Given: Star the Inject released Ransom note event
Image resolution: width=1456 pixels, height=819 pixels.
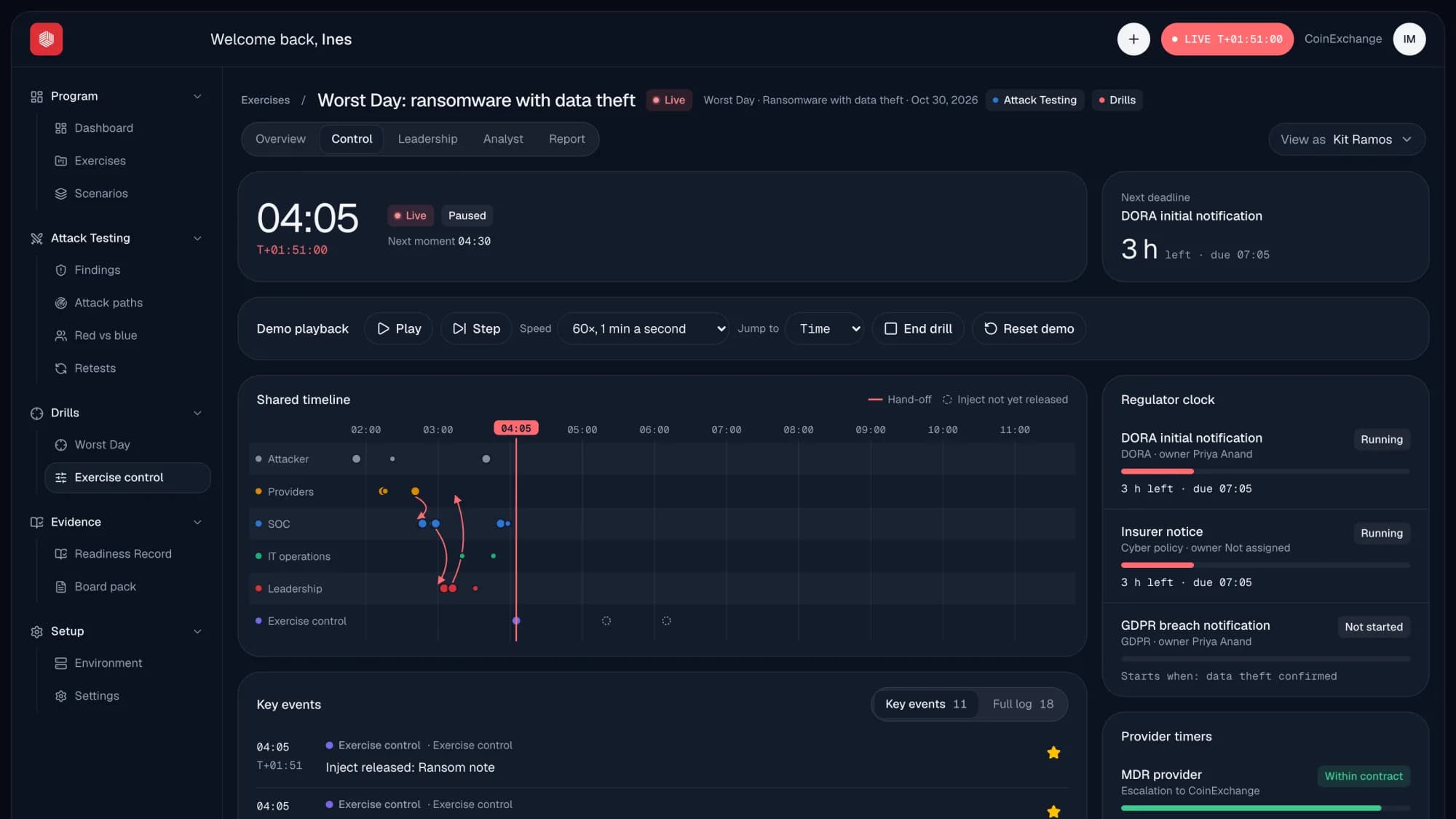Looking at the screenshot, I should tap(1053, 753).
